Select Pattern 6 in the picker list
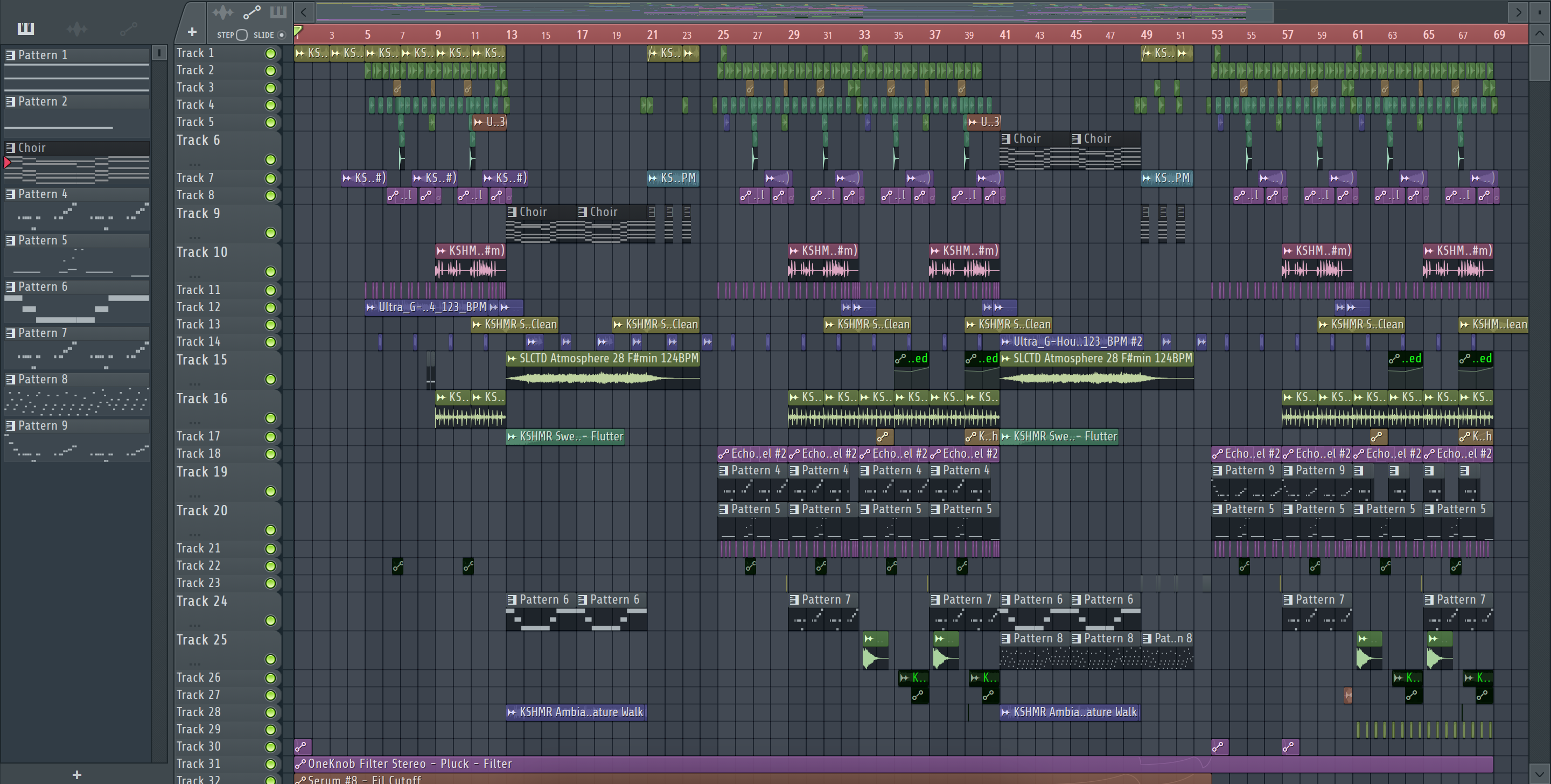The height and width of the screenshot is (784, 1551). [77, 287]
